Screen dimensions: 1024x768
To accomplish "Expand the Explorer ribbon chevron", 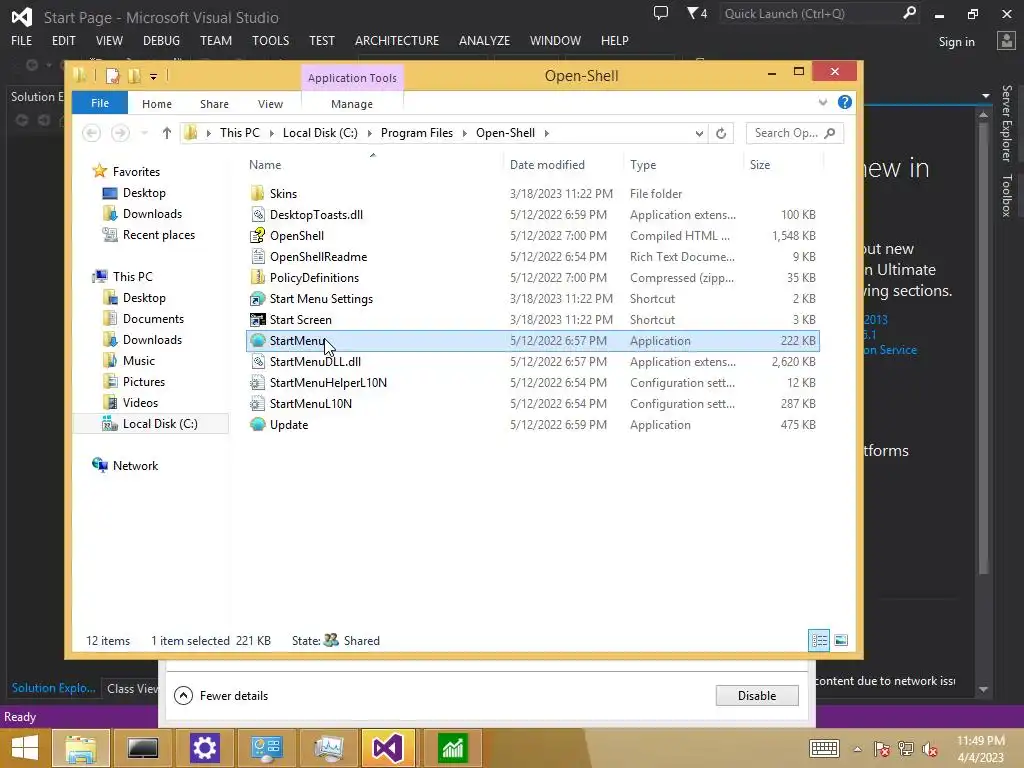I will click(822, 103).
